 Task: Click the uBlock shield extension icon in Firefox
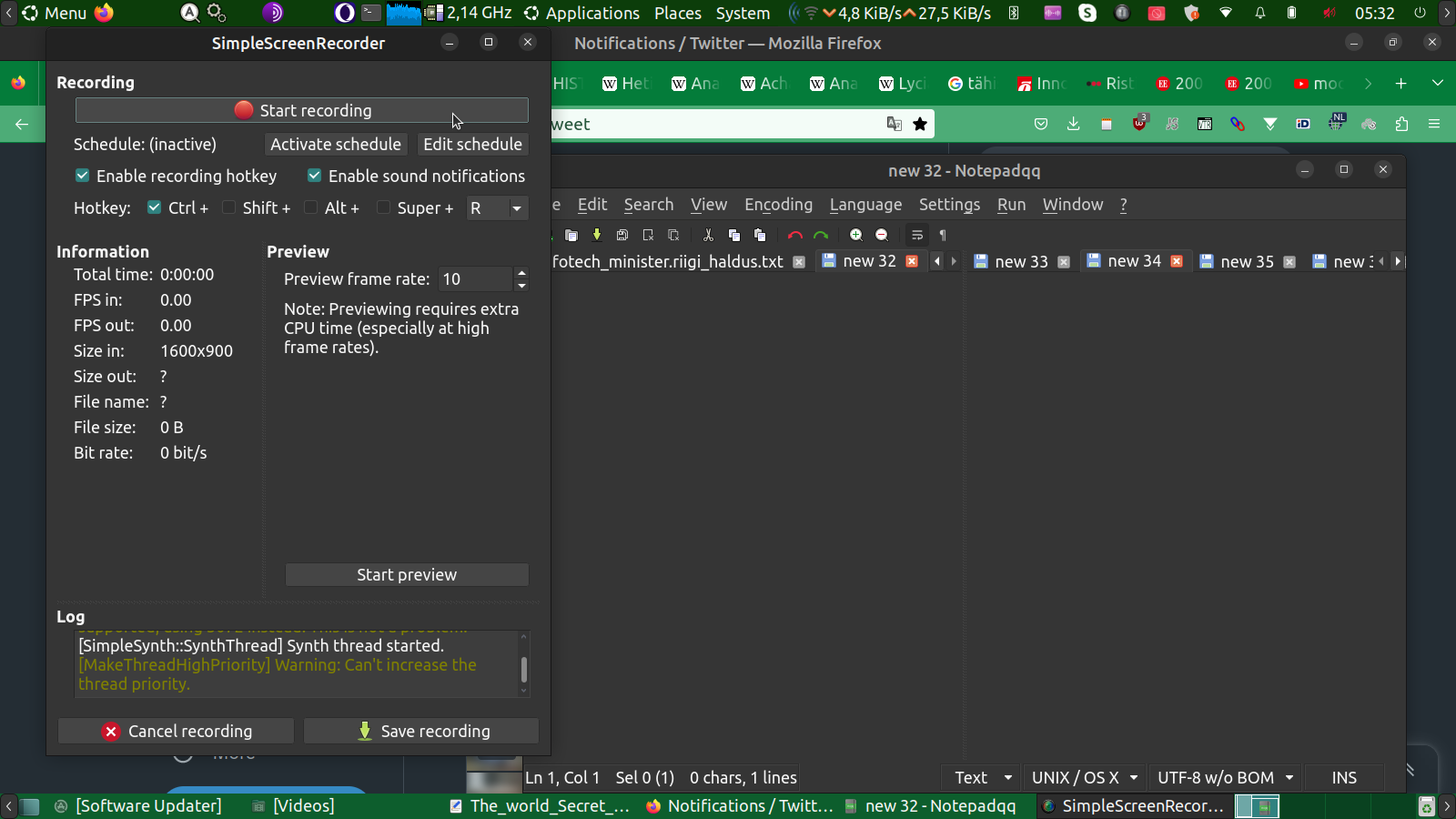(x=1139, y=124)
